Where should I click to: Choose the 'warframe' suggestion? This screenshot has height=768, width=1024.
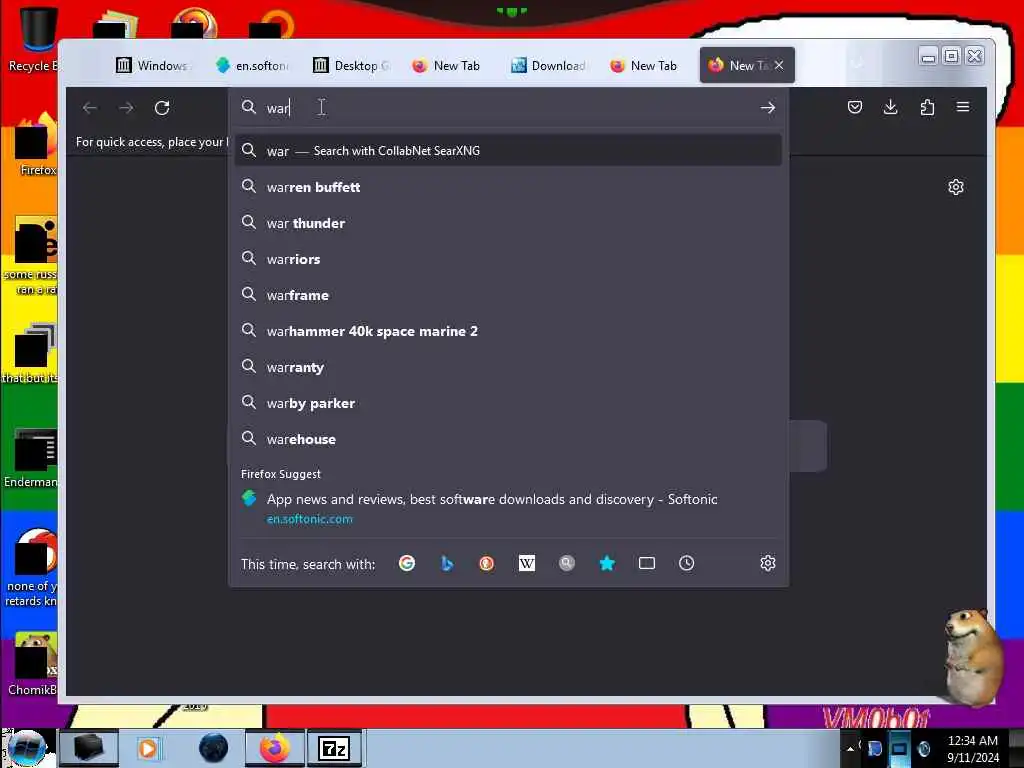pyautogui.click(x=508, y=295)
